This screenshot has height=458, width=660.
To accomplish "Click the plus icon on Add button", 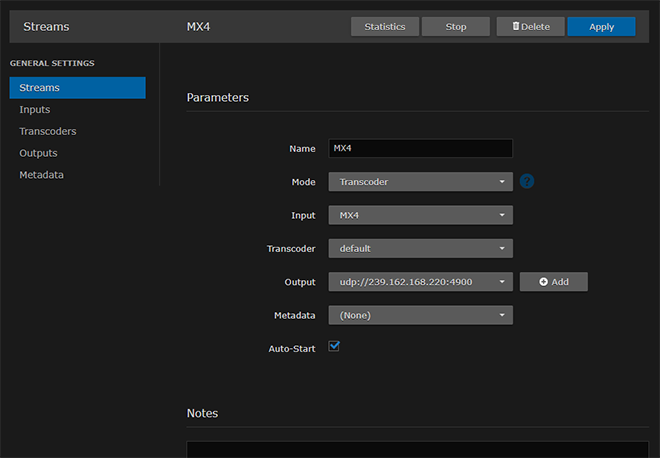I will coord(544,282).
